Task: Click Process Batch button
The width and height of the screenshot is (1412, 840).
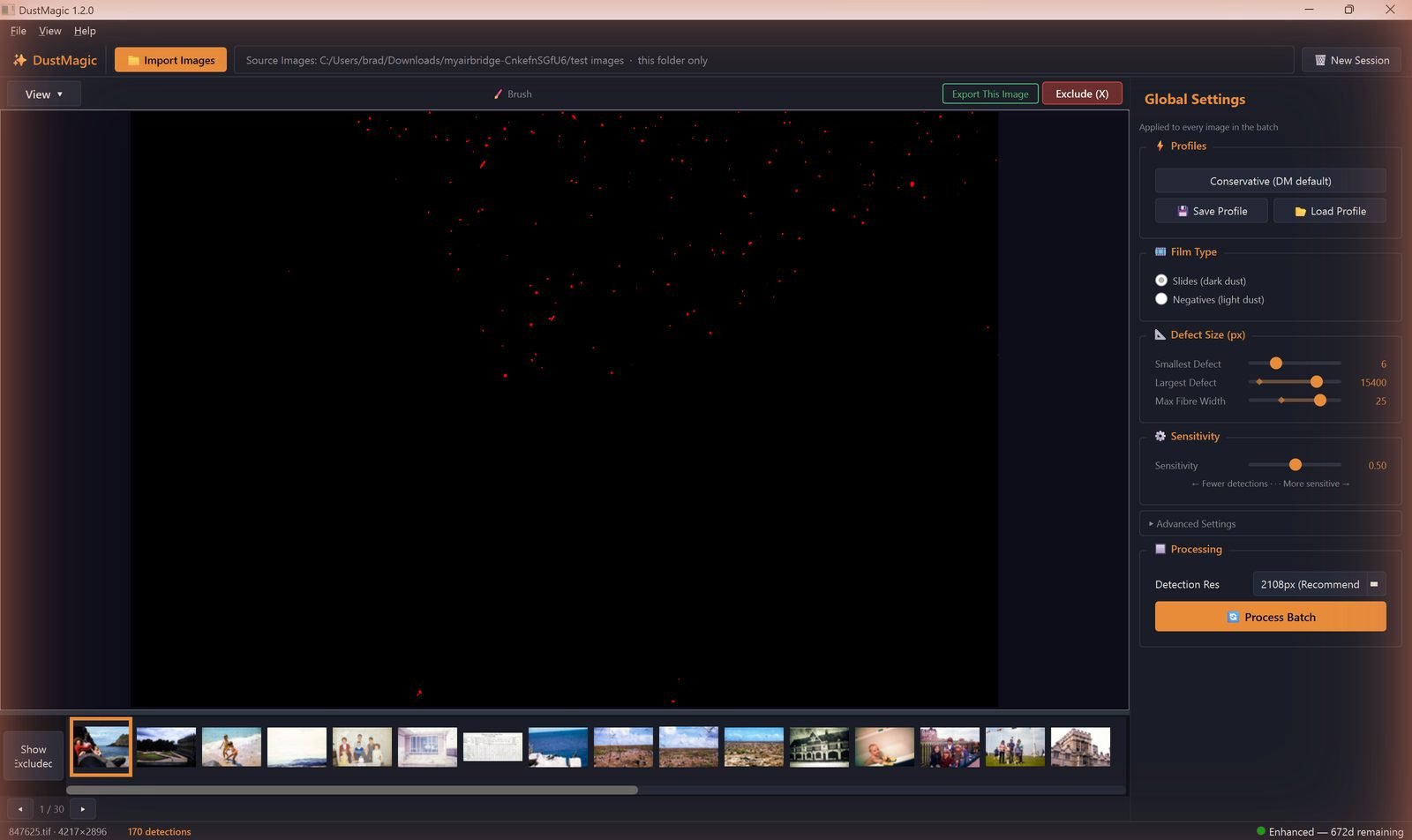Action: pyautogui.click(x=1270, y=617)
